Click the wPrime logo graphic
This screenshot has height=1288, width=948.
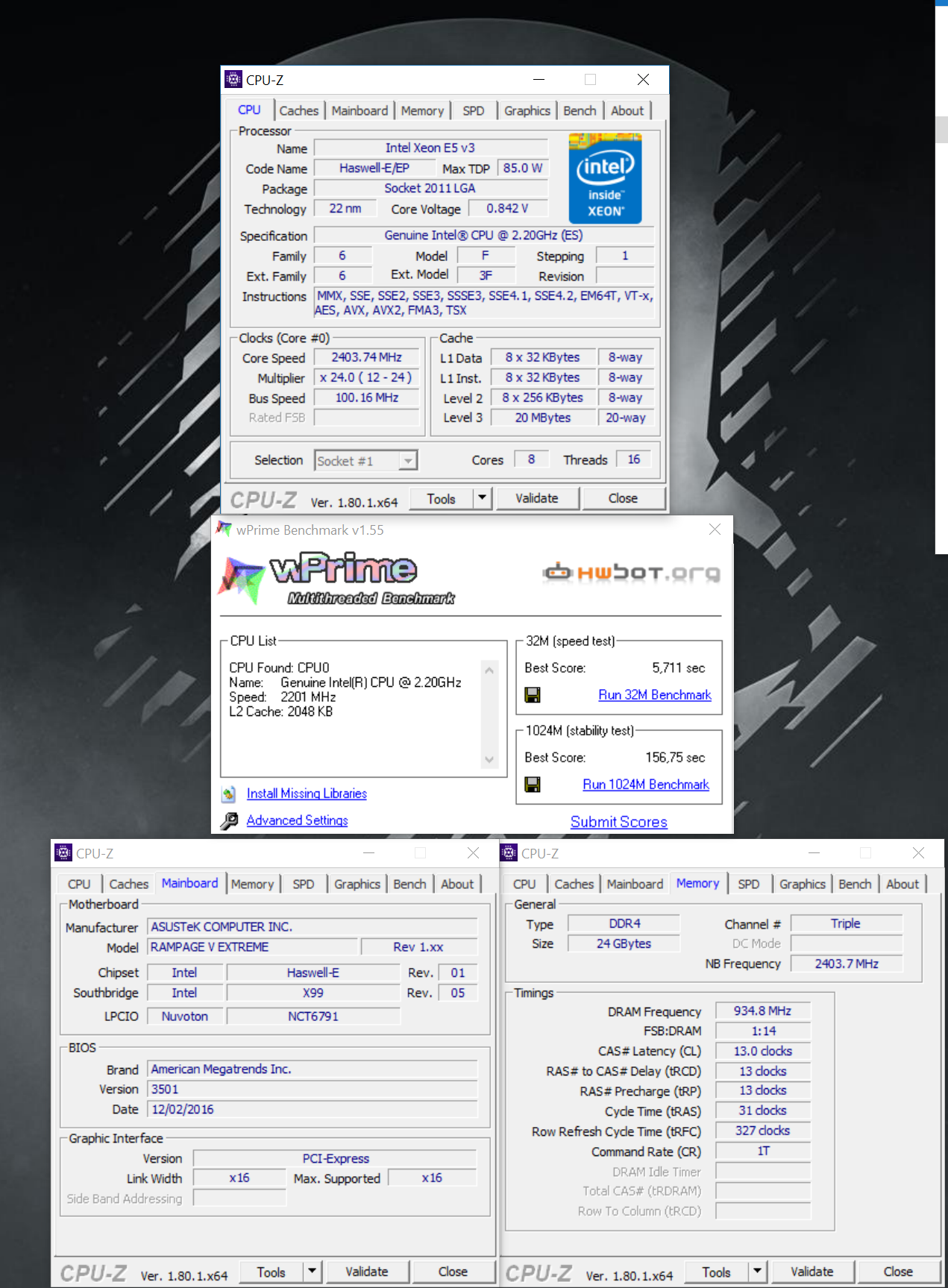coord(336,578)
